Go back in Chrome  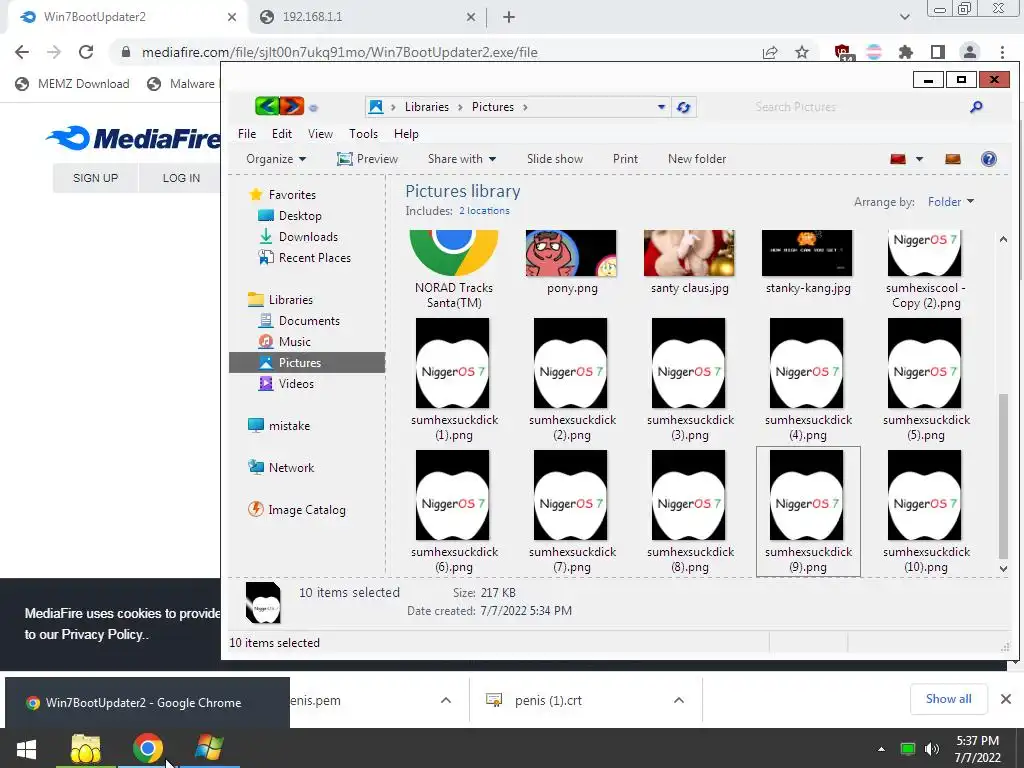pyautogui.click(x=22, y=52)
